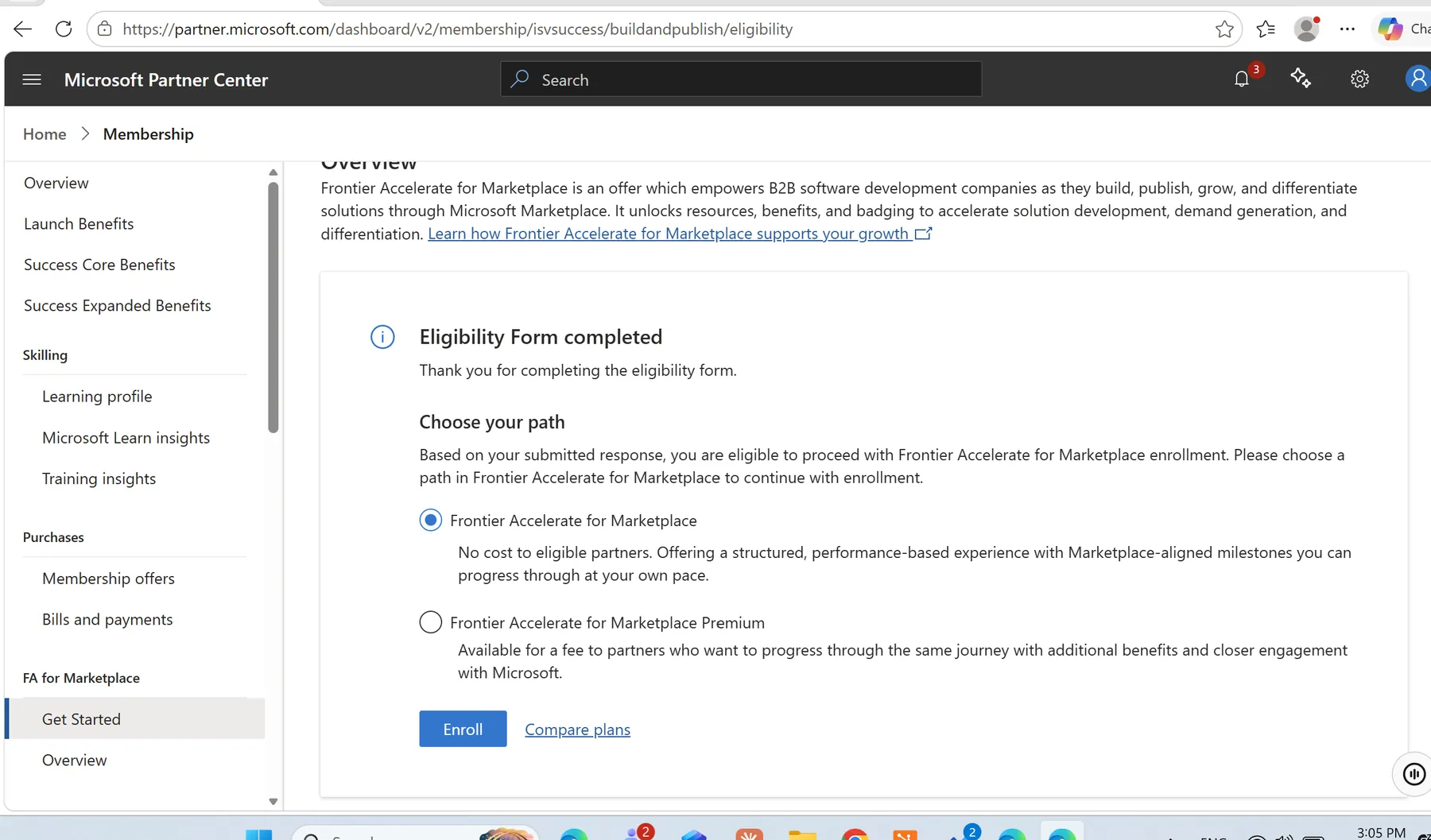Click the browser address bar URL
The image size is (1431, 840).
(x=457, y=29)
